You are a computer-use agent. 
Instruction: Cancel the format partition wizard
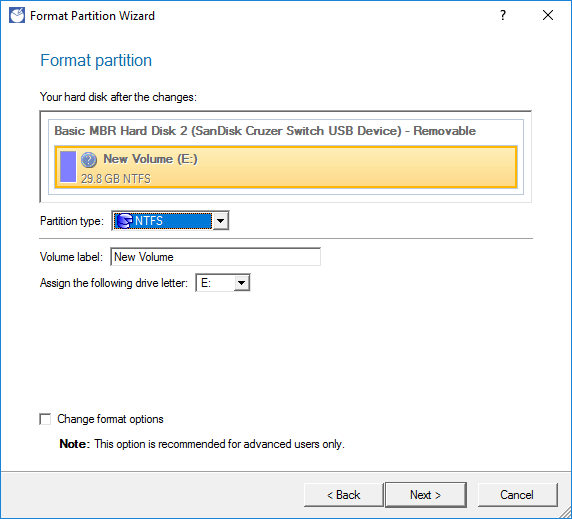pos(517,495)
